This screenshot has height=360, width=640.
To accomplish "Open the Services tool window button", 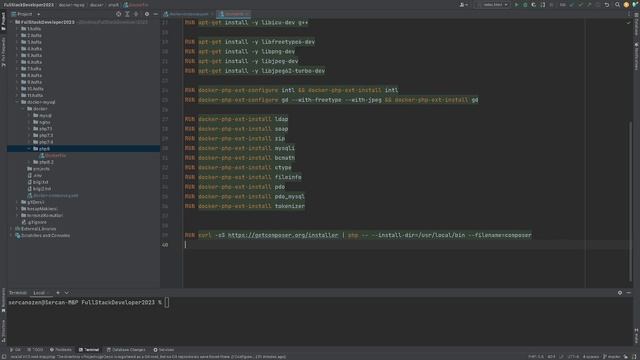I will tap(164, 350).
